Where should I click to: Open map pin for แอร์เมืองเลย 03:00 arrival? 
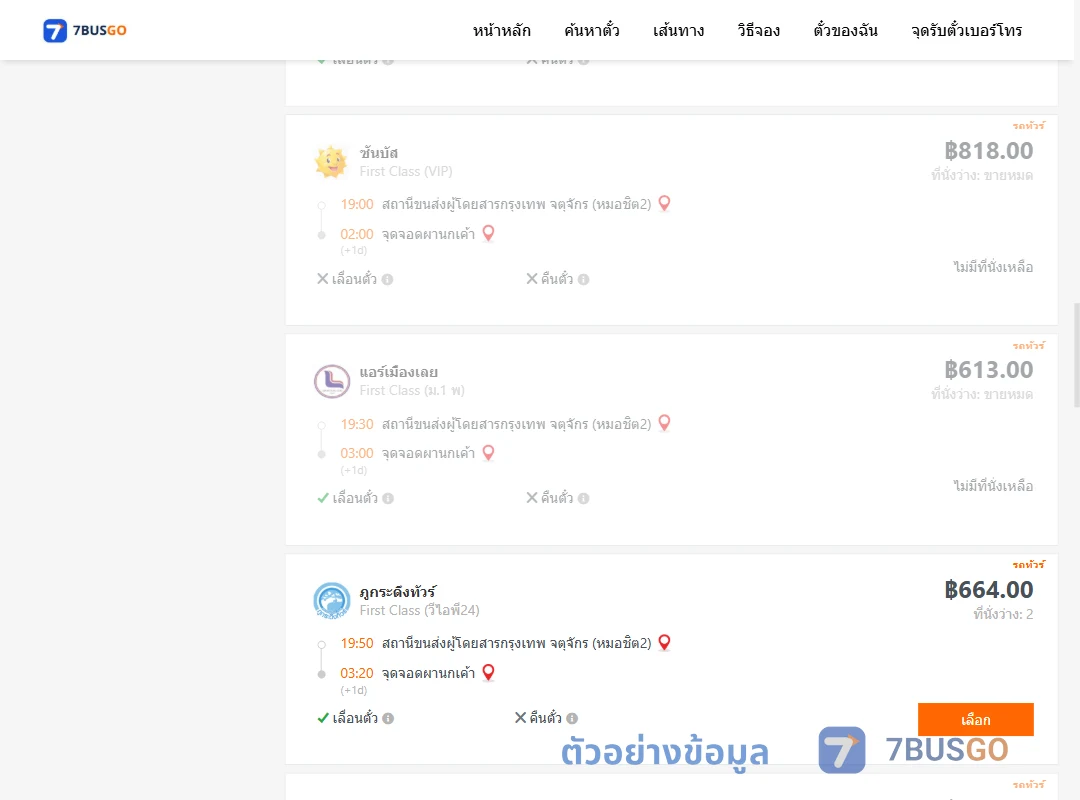[488, 452]
